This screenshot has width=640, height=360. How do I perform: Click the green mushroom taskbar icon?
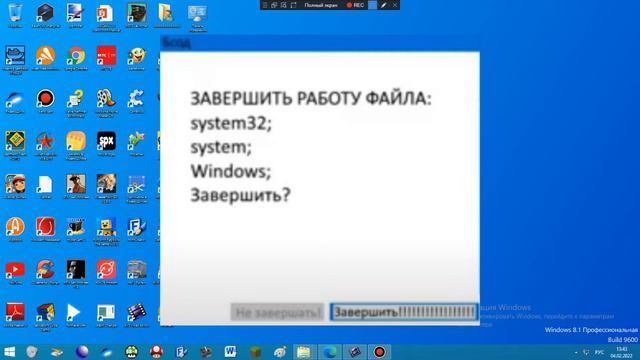pos(131,352)
